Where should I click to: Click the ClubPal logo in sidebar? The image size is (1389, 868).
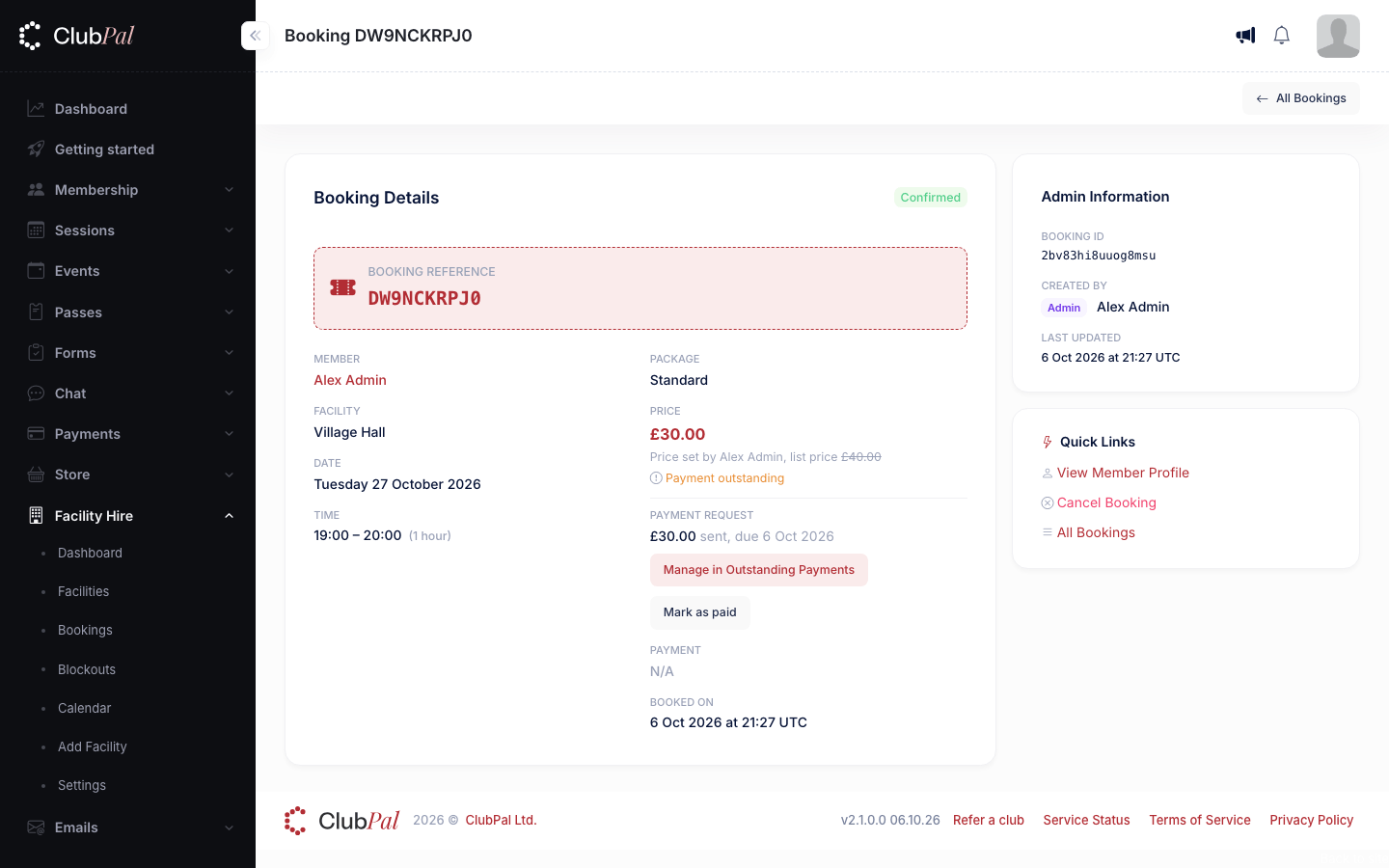[x=76, y=36]
